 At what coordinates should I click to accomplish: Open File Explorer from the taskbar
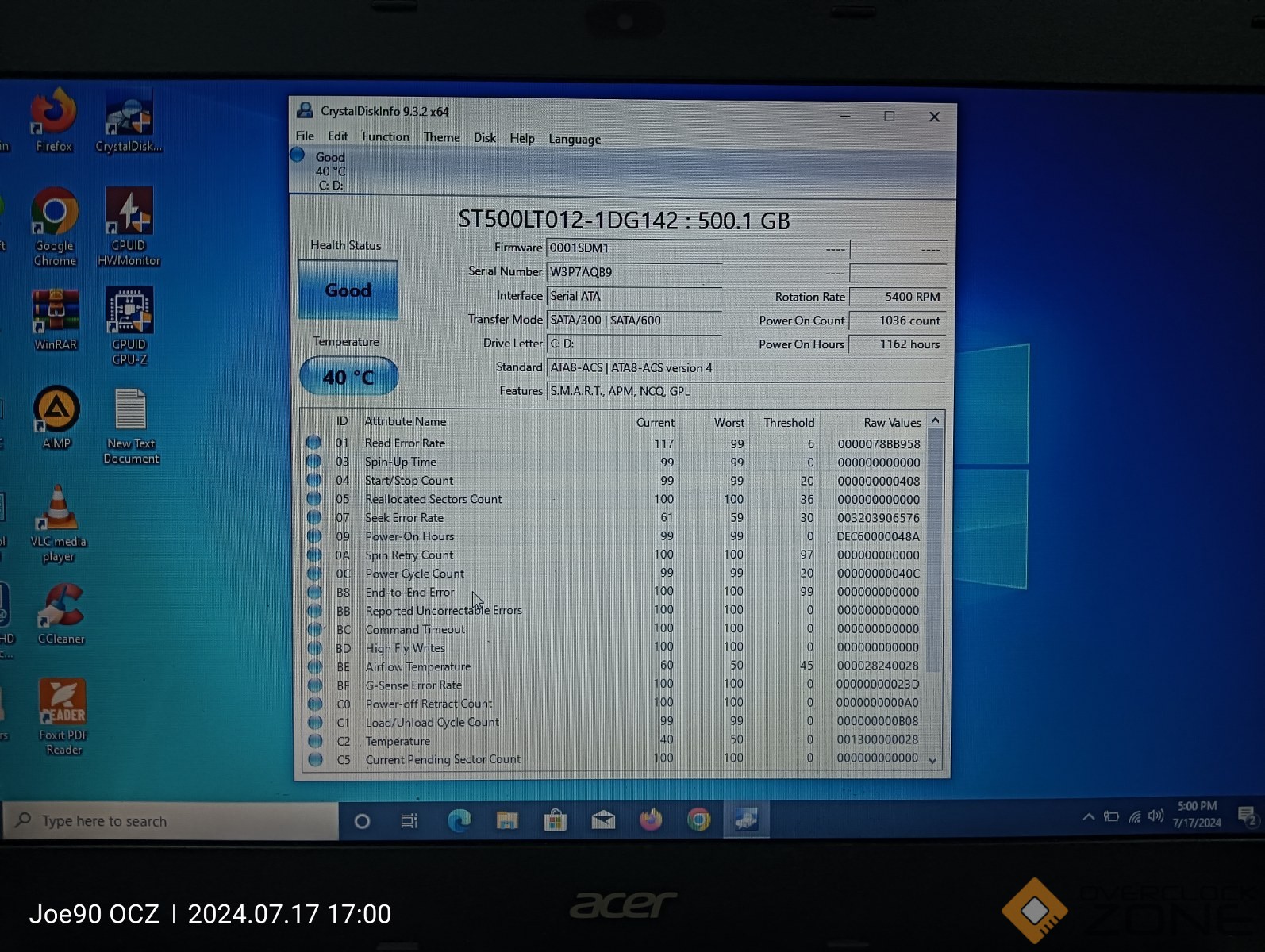(x=506, y=820)
